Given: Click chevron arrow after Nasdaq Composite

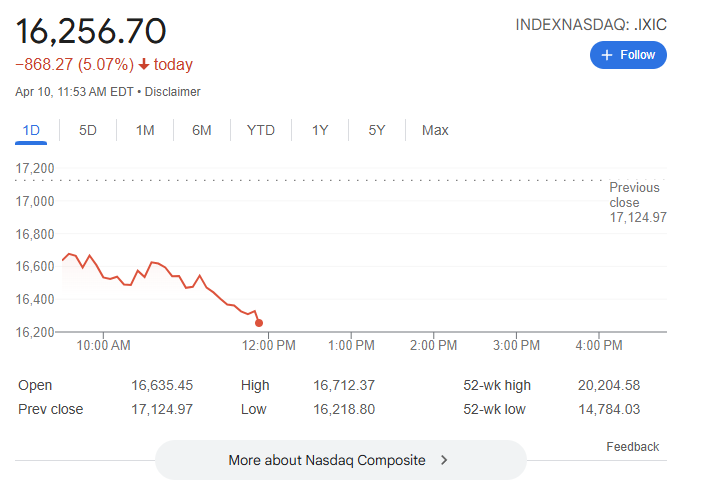Looking at the screenshot, I should [x=444, y=461].
